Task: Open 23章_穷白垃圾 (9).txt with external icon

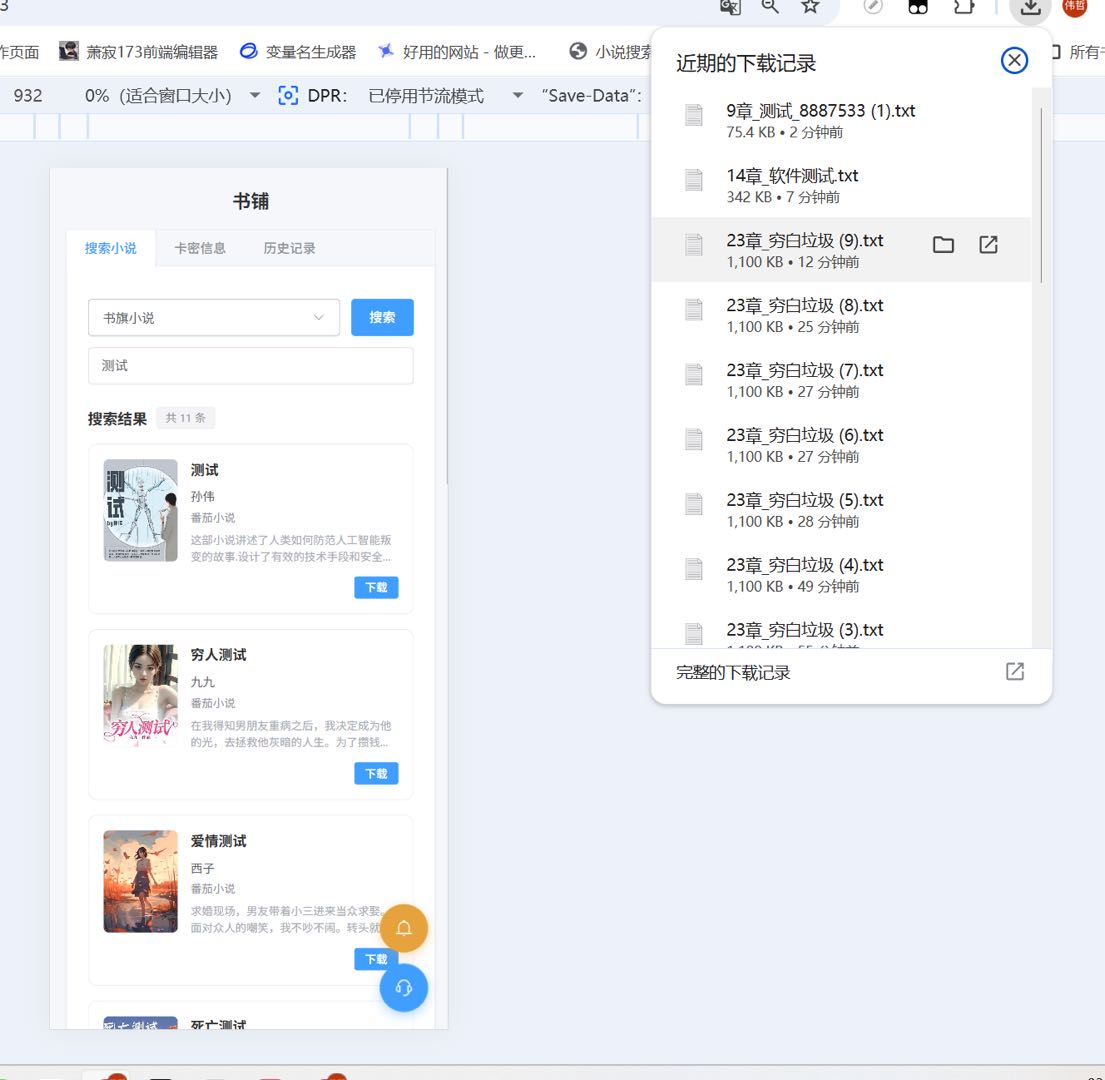Action: [988, 245]
